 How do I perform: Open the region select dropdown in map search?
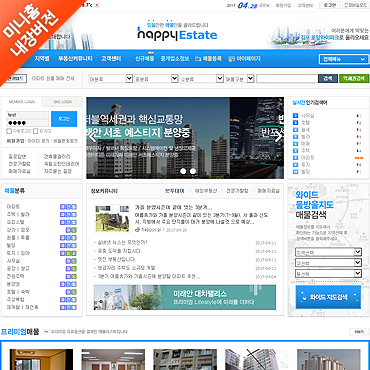click(328, 252)
